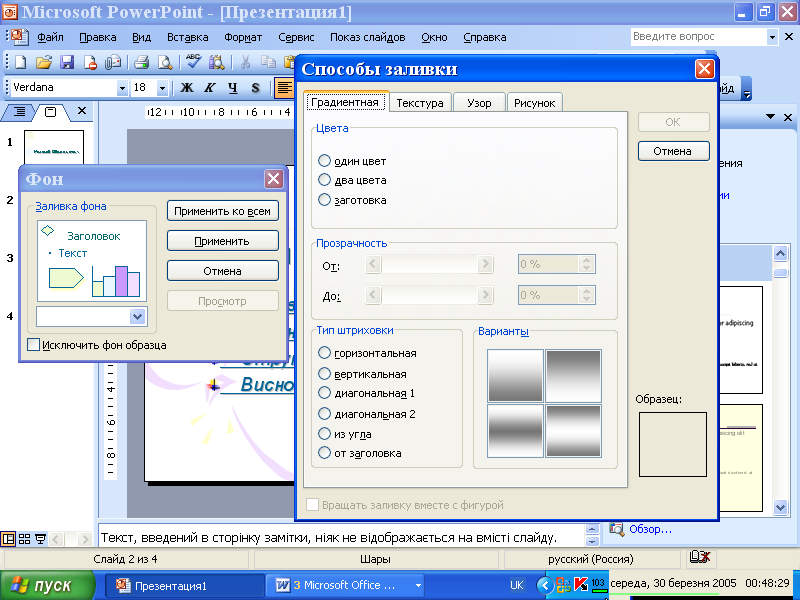Screen dimensions: 800x600
Task: Toggle Underline (Ч) formatting
Action: click(x=233, y=88)
